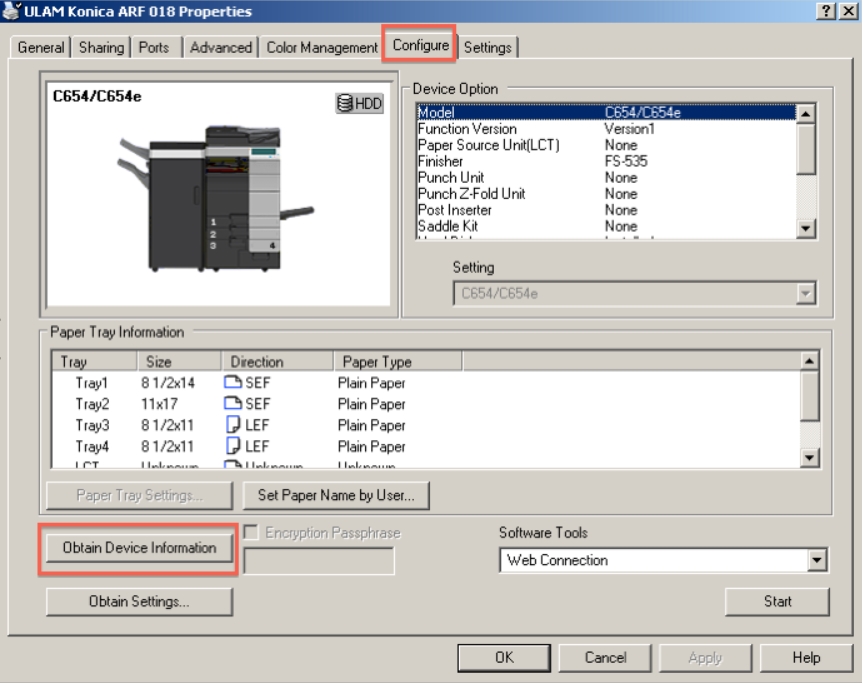The width and height of the screenshot is (862, 683).
Task: Click the printer icon in the title bar
Action: [11, 11]
